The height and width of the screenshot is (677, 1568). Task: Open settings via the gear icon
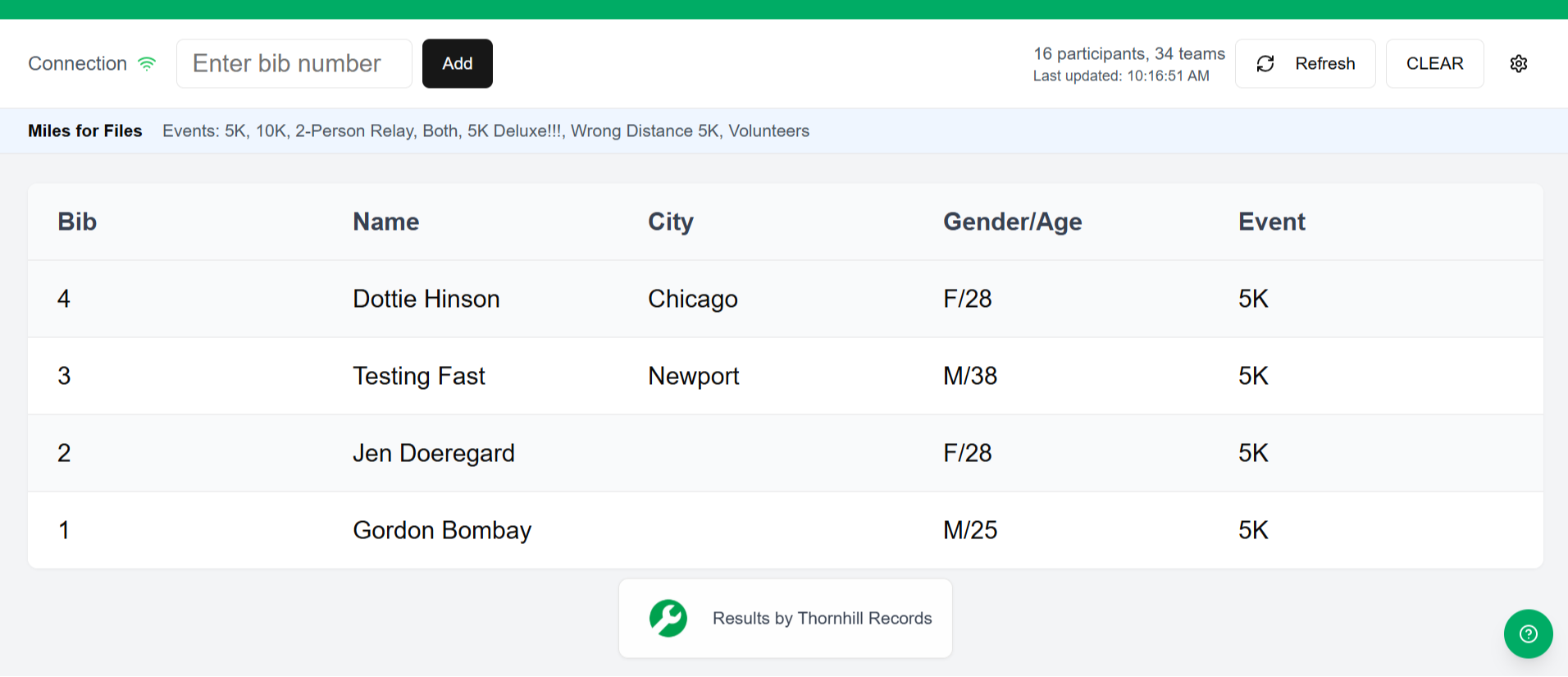coord(1518,64)
